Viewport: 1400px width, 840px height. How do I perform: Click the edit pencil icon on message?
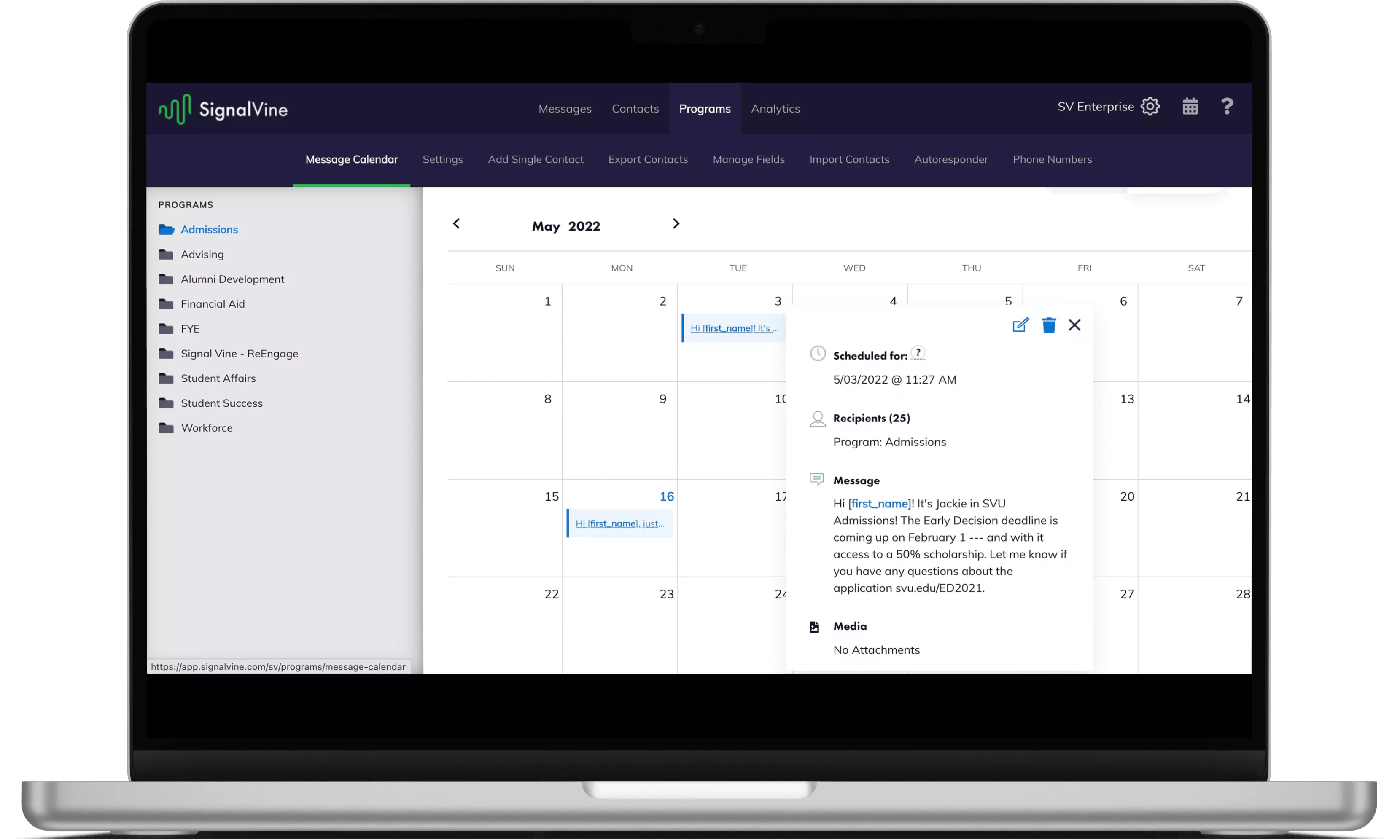point(1021,324)
